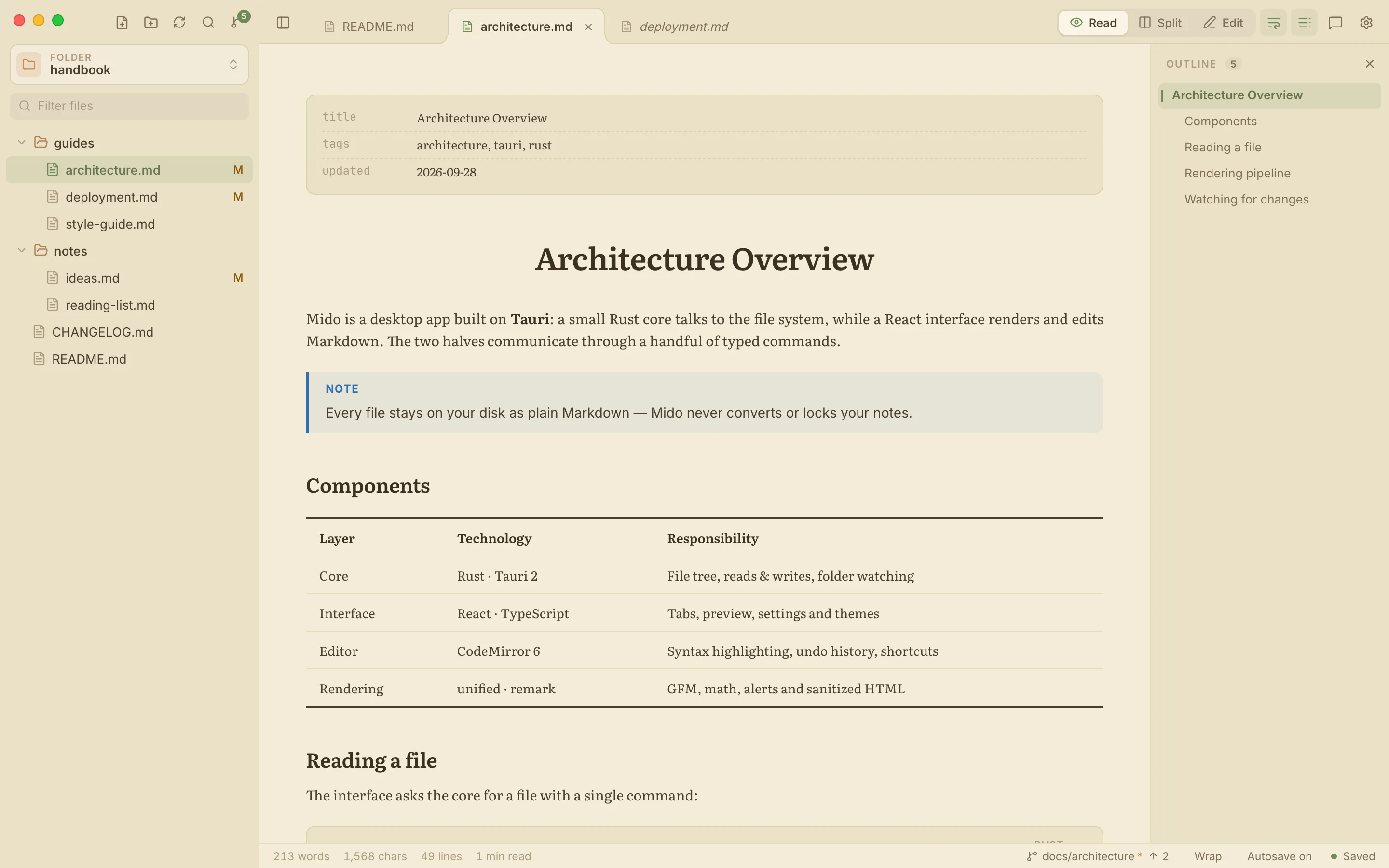Click the frontmatter tags value architecture, tauri, rust
The image size is (1389, 868).
(484, 145)
